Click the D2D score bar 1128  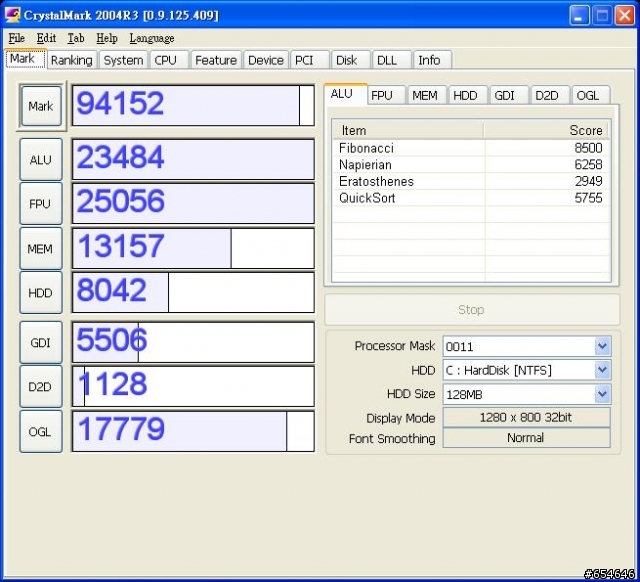point(193,386)
